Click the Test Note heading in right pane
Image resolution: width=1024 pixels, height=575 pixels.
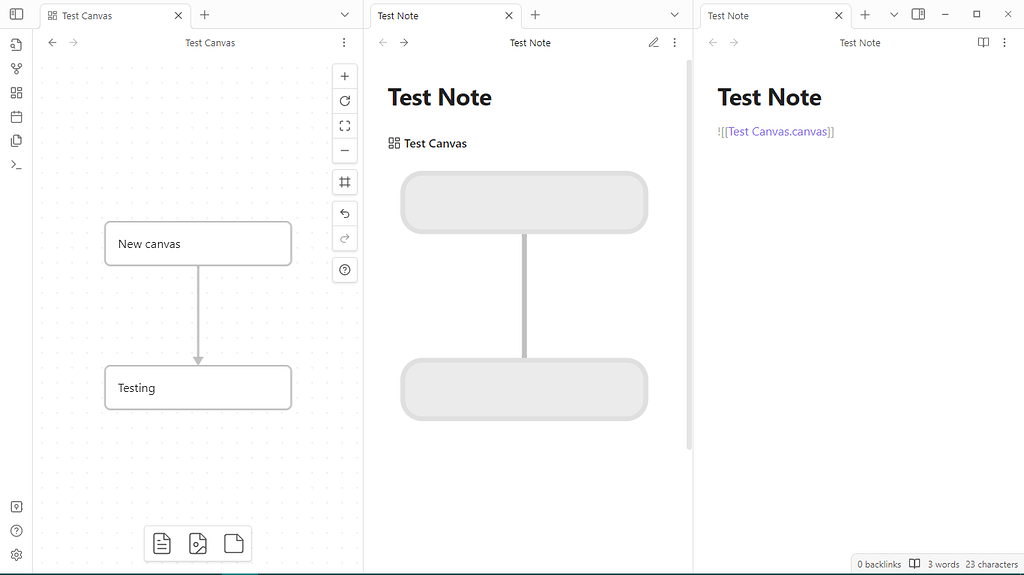(x=769, y=97)
